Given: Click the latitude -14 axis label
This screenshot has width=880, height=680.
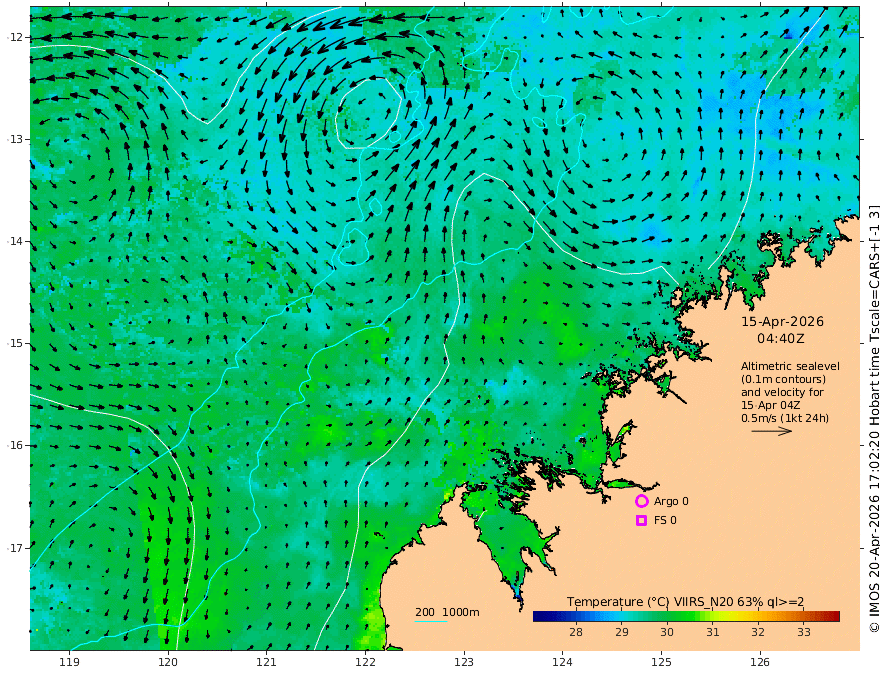Looking at the screenshot, I should coord(15,241).
